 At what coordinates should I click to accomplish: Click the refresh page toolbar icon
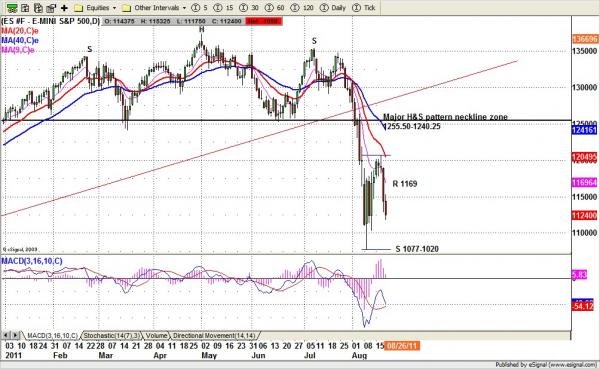(38, 7)
